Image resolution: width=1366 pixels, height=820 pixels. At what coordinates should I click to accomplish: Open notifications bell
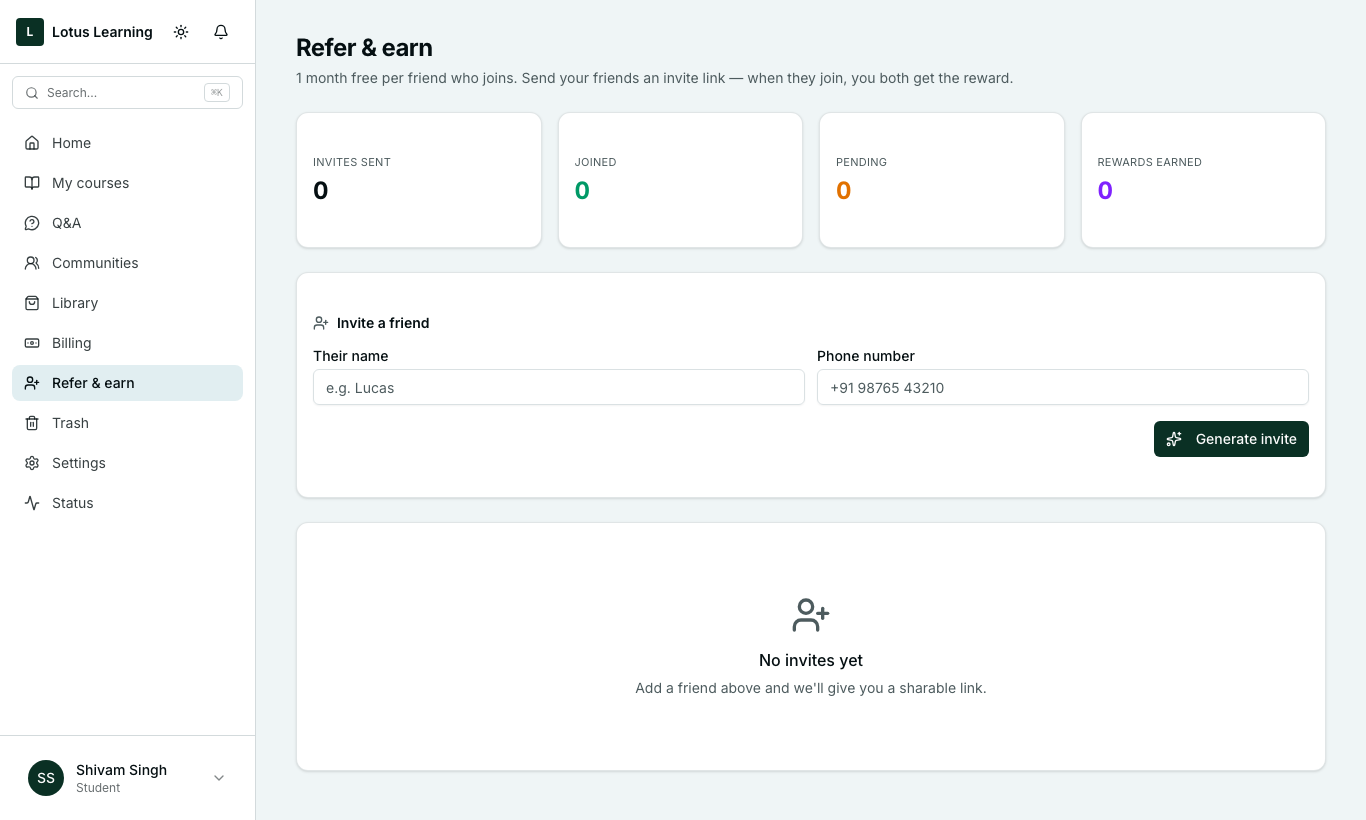(x=221, y=32)
